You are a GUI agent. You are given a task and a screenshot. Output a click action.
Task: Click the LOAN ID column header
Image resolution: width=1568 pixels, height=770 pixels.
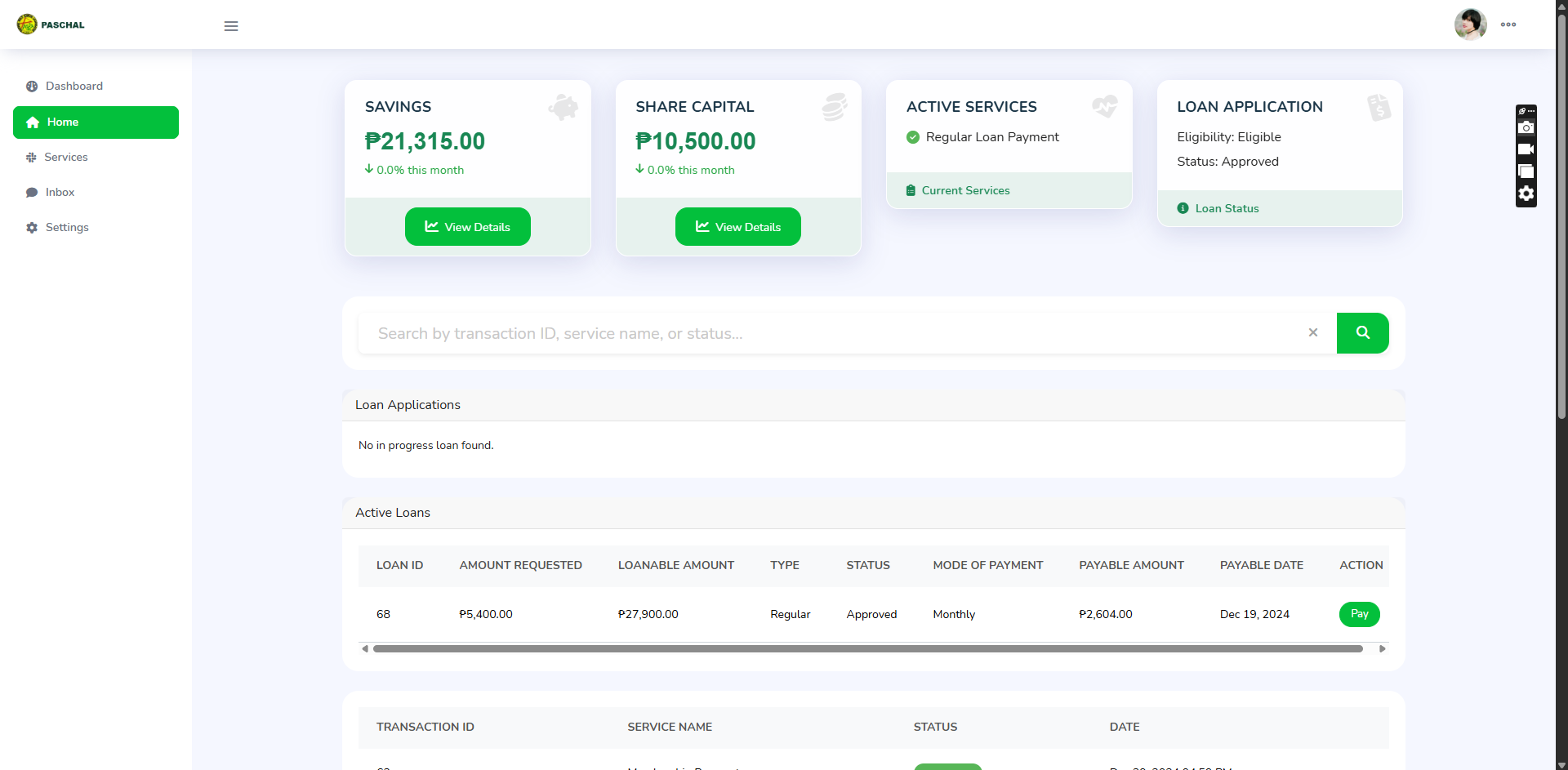tap(399, 565)
